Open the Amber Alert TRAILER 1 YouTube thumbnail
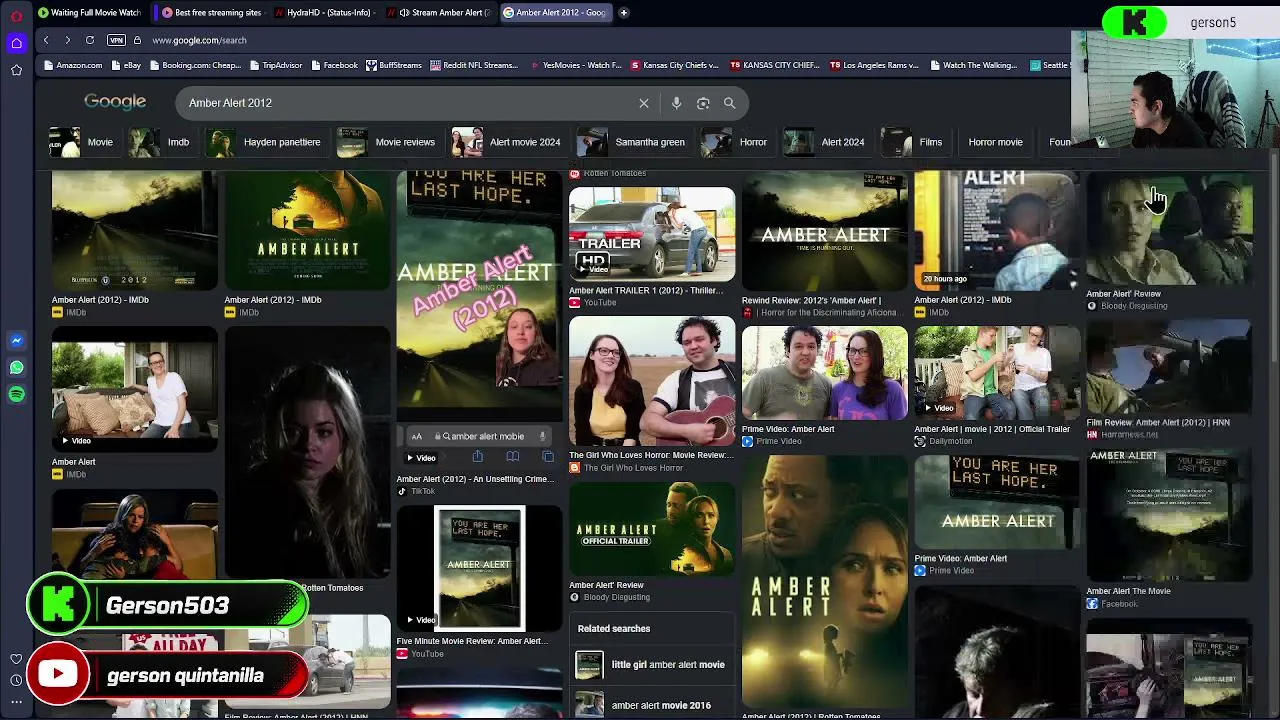This screenshot has height=720, width=1280. click(x=652, y=234)
